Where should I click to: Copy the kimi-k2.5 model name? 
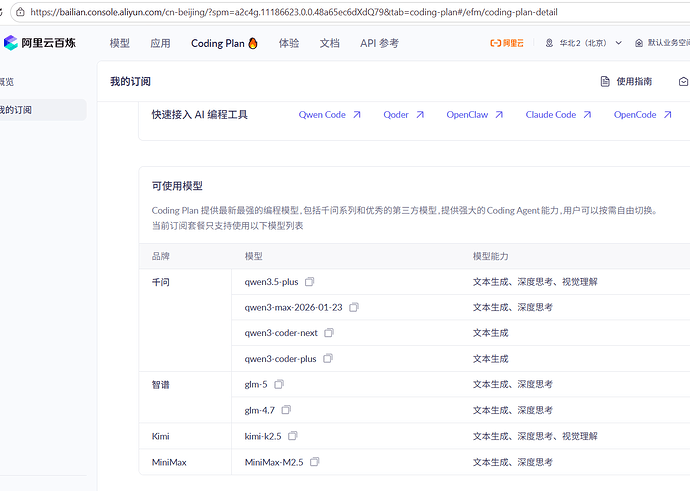(293, 436)
